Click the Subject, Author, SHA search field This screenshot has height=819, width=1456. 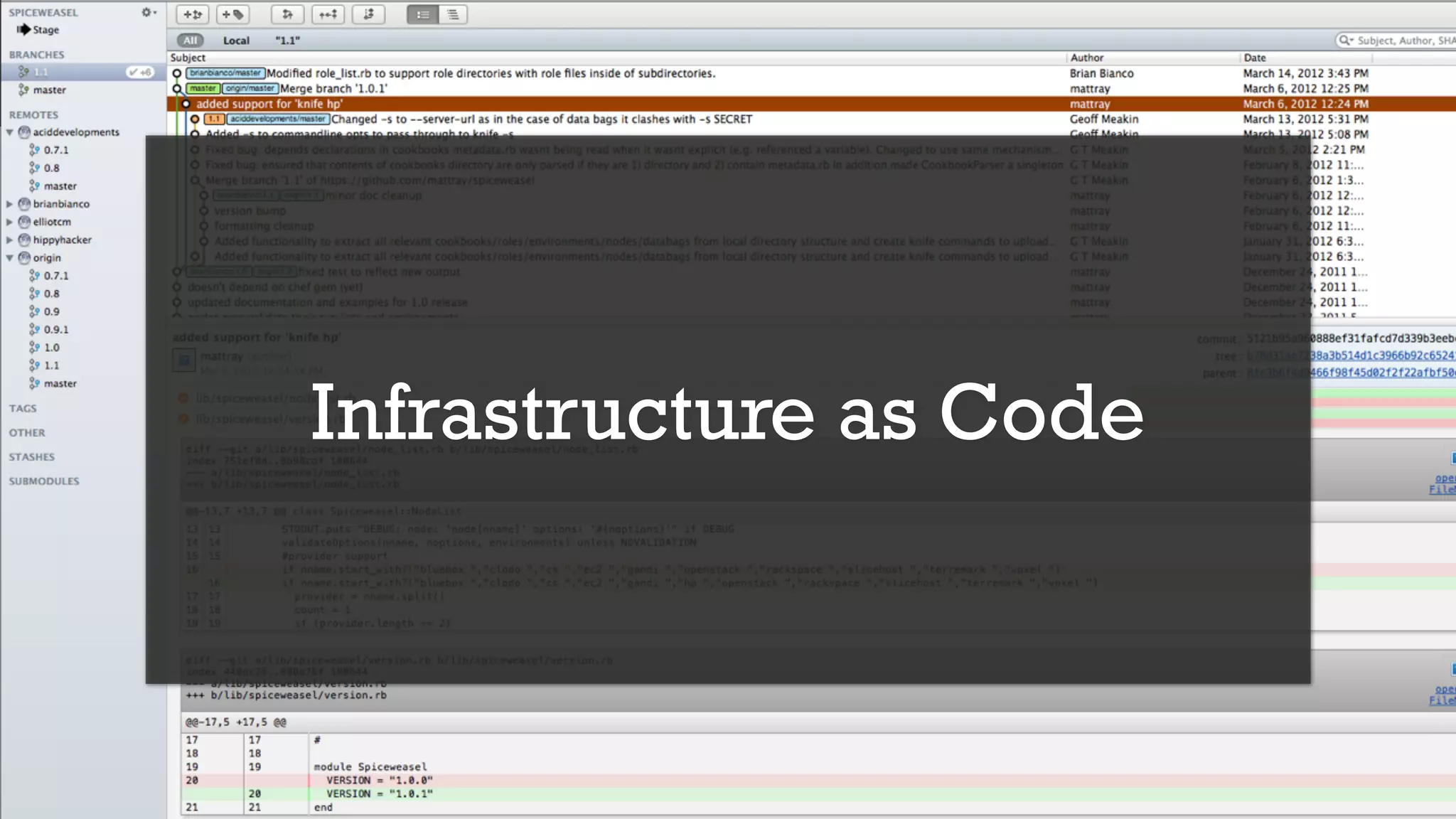1404,41
